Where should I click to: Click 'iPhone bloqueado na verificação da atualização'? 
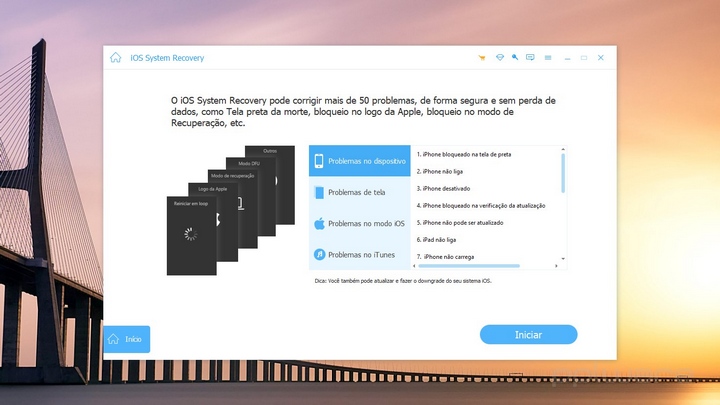[481, 206]
